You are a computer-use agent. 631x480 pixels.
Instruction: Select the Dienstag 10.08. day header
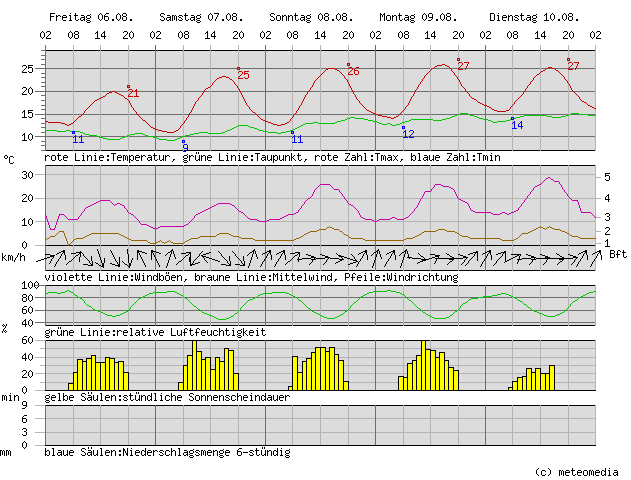pyautogui.click(x=526, y=18)
